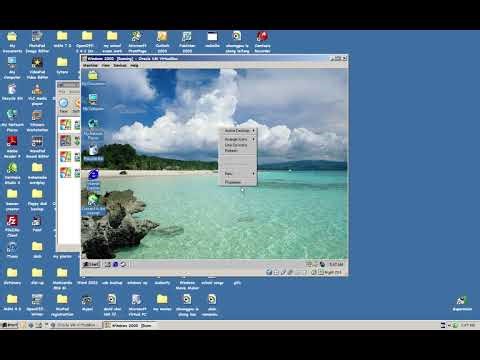Select host My Documents folder icon
The image size is (480, 360).
(12, 42)
